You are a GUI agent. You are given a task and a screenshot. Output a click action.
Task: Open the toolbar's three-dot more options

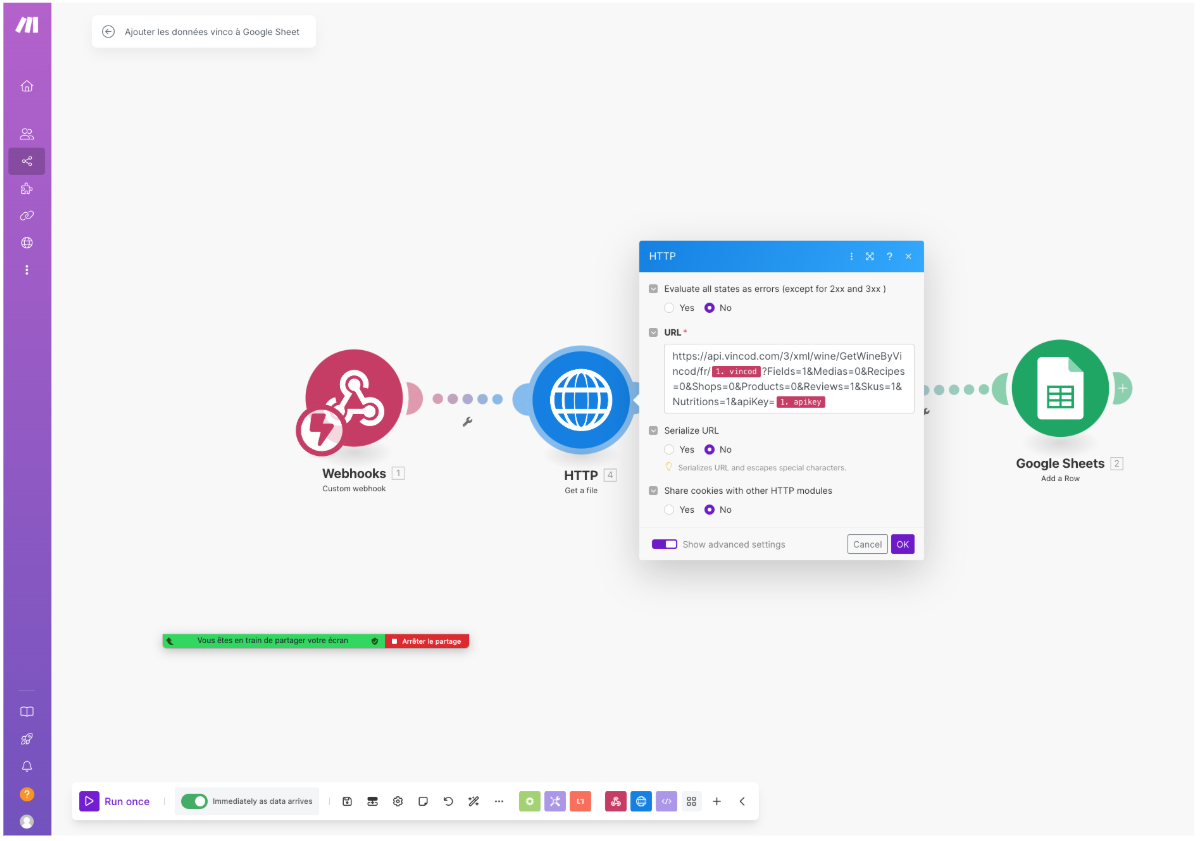tap(499, 801)
